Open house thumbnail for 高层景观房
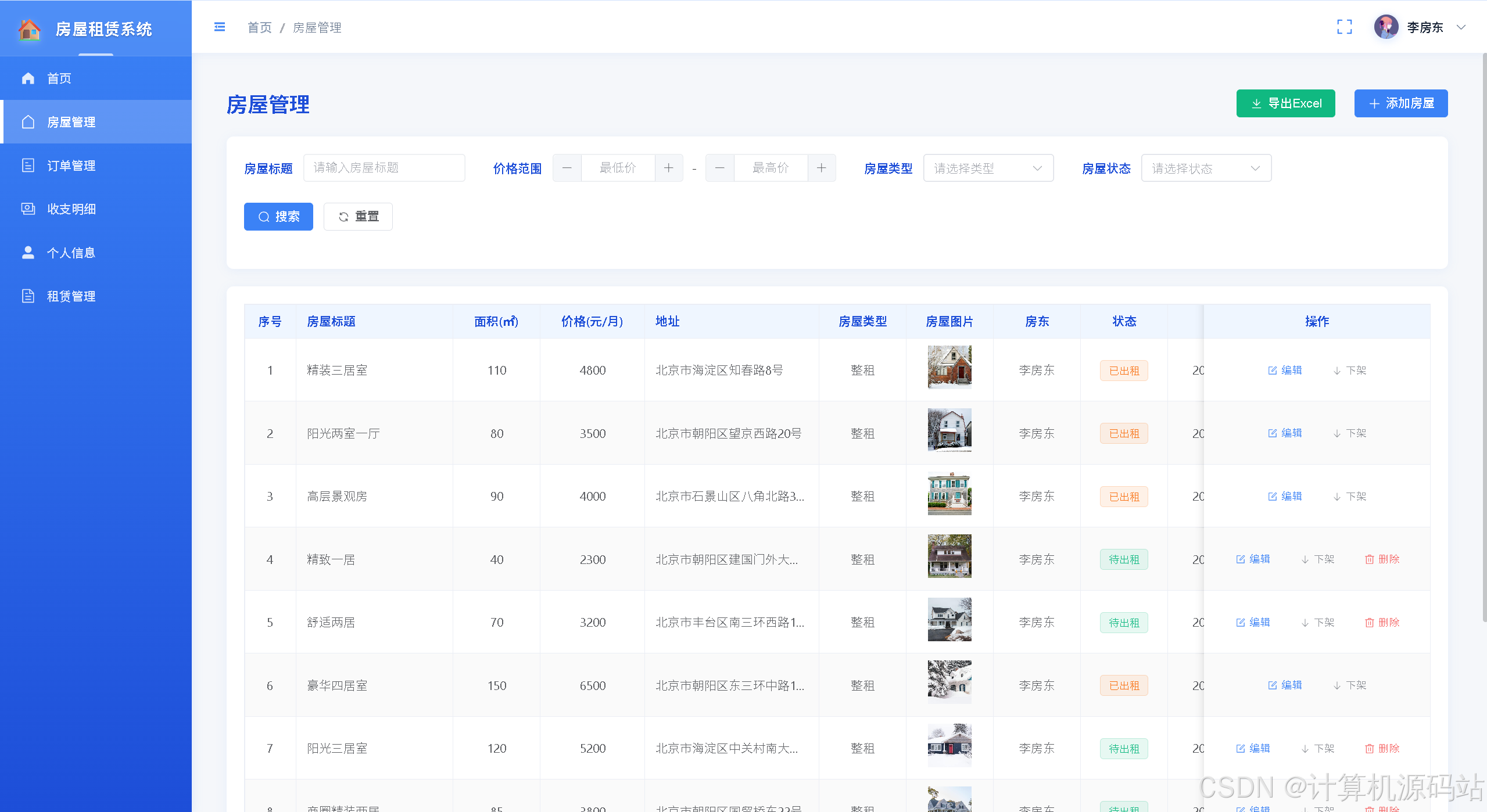 click(949, 494)
